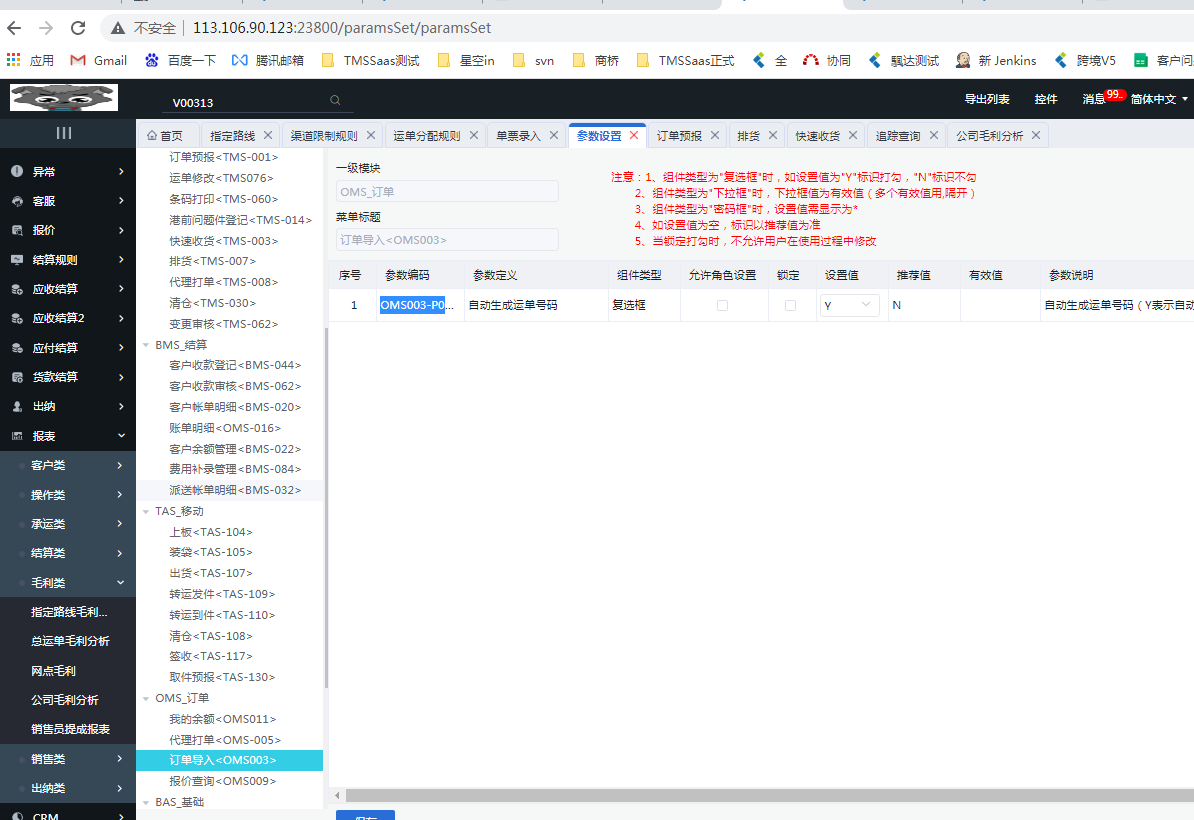
Task: Expand the 报价 sidebar menu
Action: [x=68, y=230]
